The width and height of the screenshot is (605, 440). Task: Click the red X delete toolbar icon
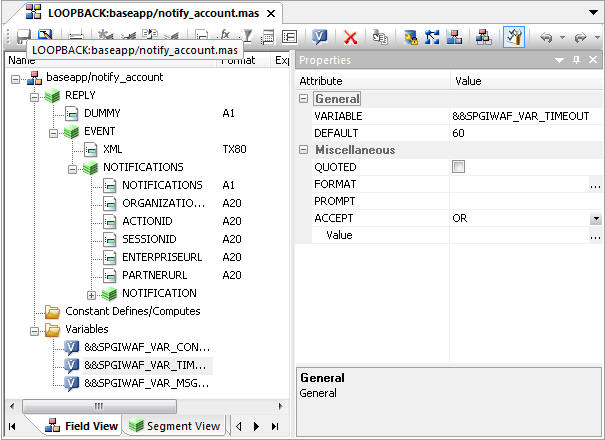click(x=350, y=37)
